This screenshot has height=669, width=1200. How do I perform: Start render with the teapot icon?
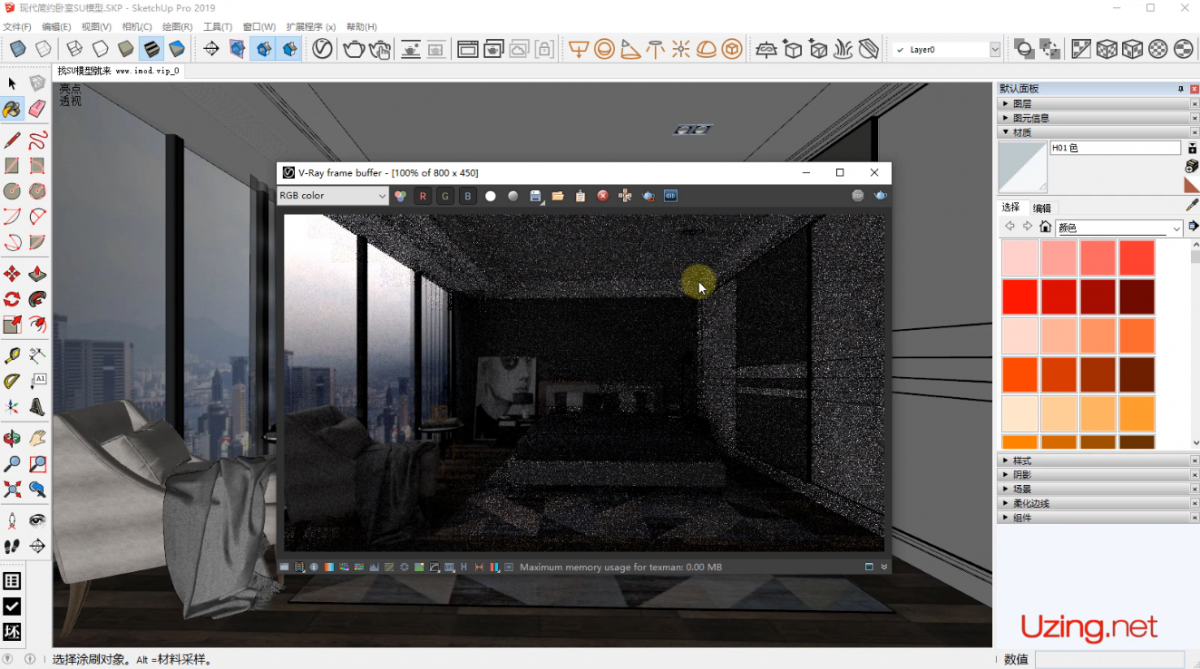(353, 48)
